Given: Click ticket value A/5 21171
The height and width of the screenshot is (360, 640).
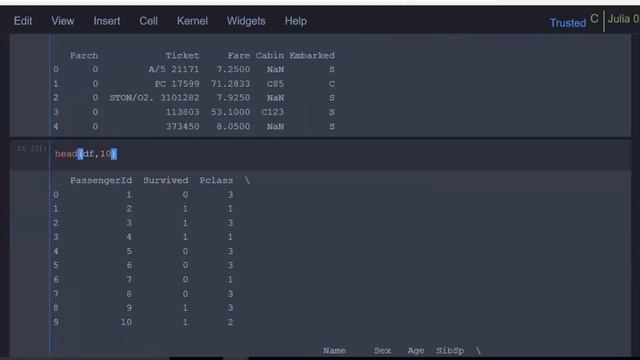Looking at the screenshot, I should point(174,69).
